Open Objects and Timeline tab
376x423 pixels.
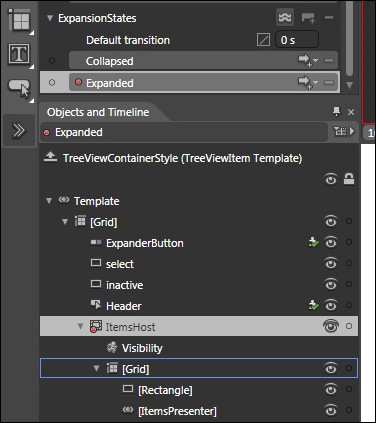point(98,112)
